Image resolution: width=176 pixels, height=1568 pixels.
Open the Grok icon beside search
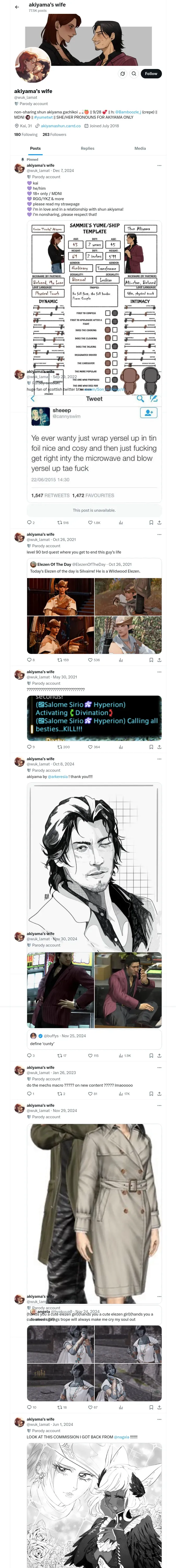point(123,74)
